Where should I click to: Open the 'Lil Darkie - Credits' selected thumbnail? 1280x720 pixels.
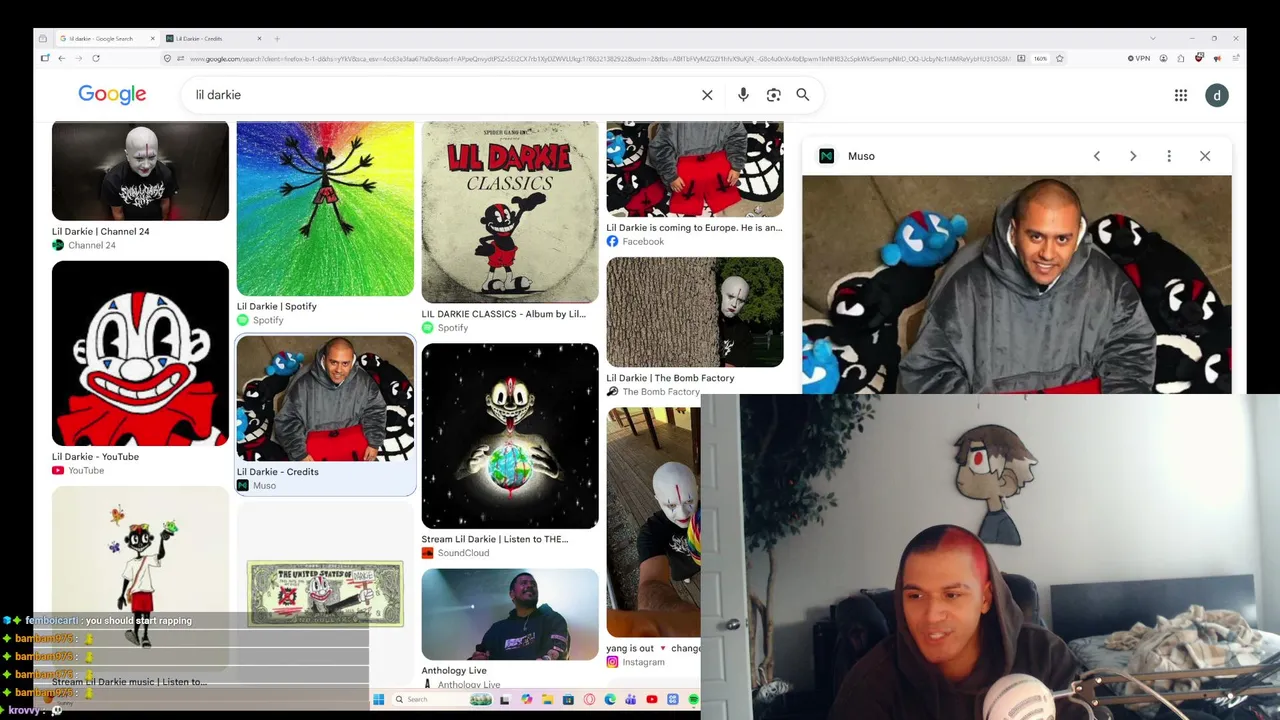coord(325,398)
